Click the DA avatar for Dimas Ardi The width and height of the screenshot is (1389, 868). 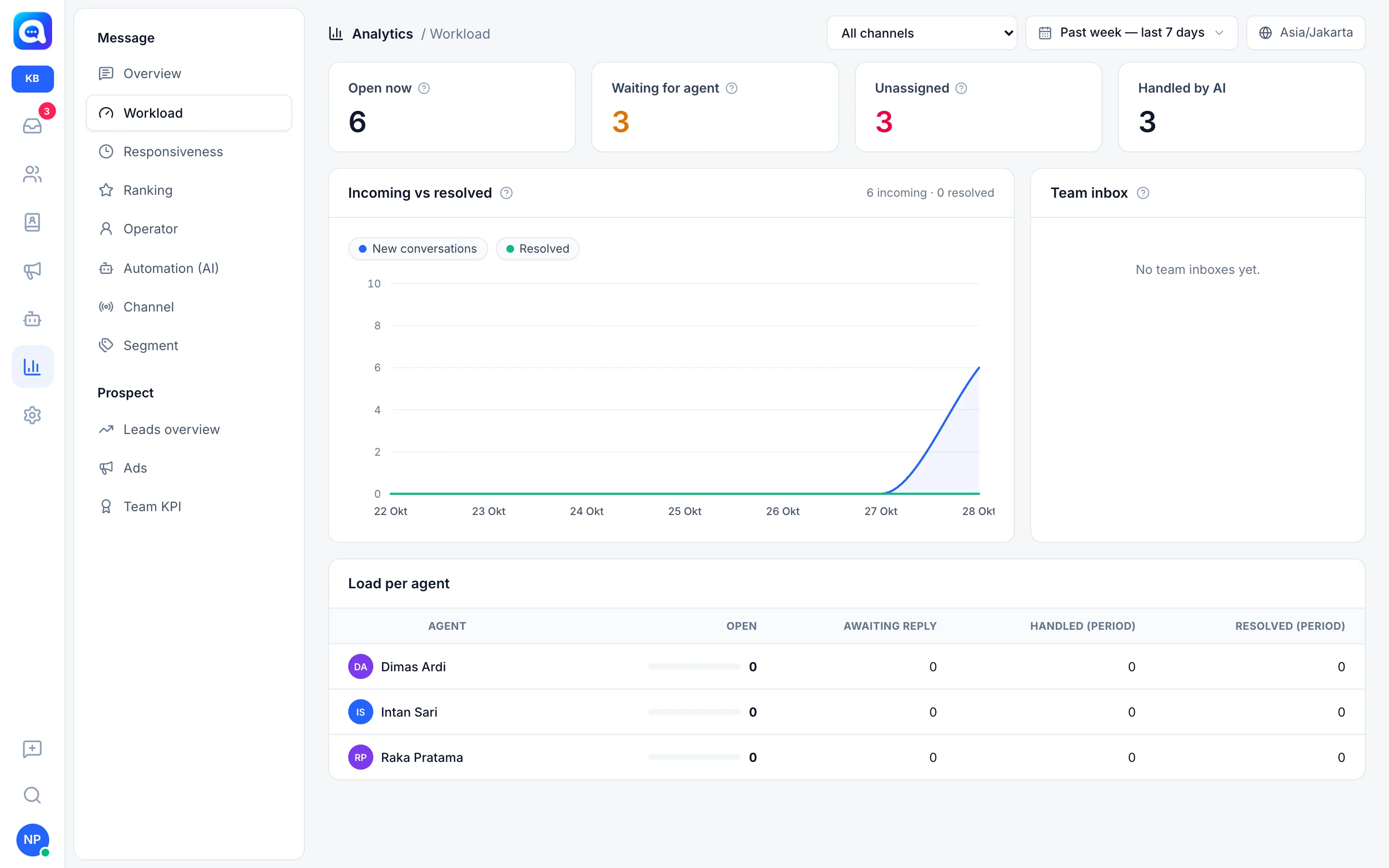click(360, 666)
